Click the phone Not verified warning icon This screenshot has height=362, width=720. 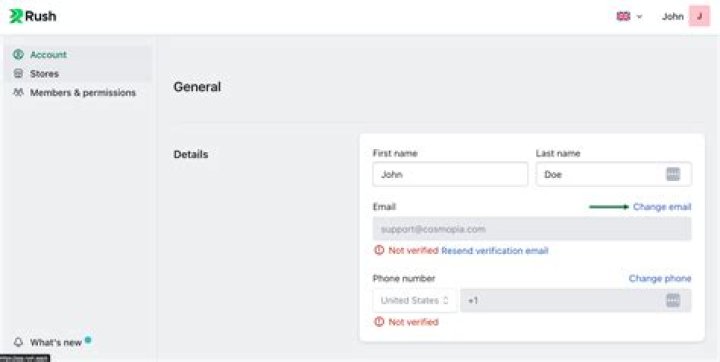coord(379,322)
